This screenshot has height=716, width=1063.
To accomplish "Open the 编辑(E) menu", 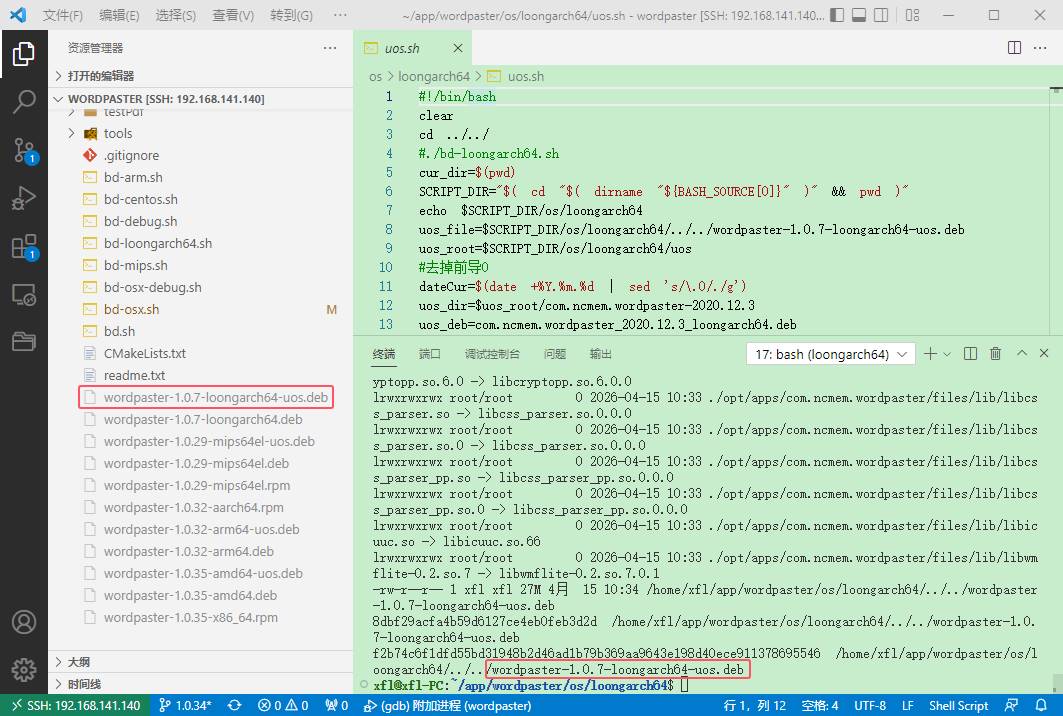I will 119,16.
